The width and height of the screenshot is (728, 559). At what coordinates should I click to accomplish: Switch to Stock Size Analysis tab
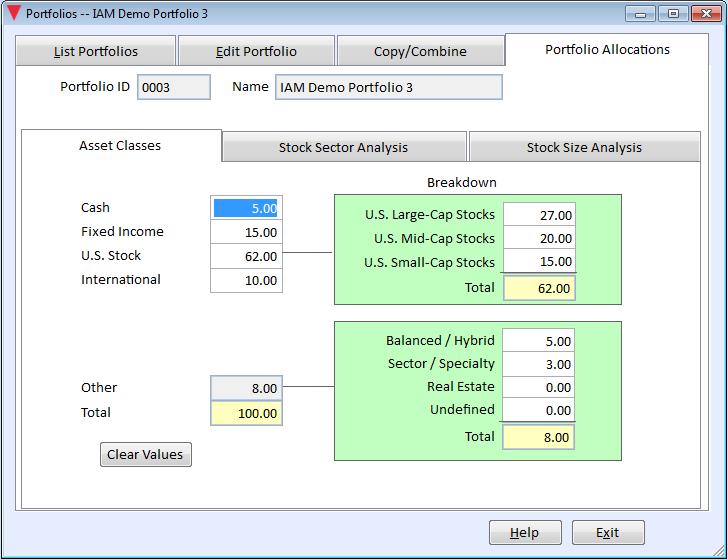tap(585, 147)
